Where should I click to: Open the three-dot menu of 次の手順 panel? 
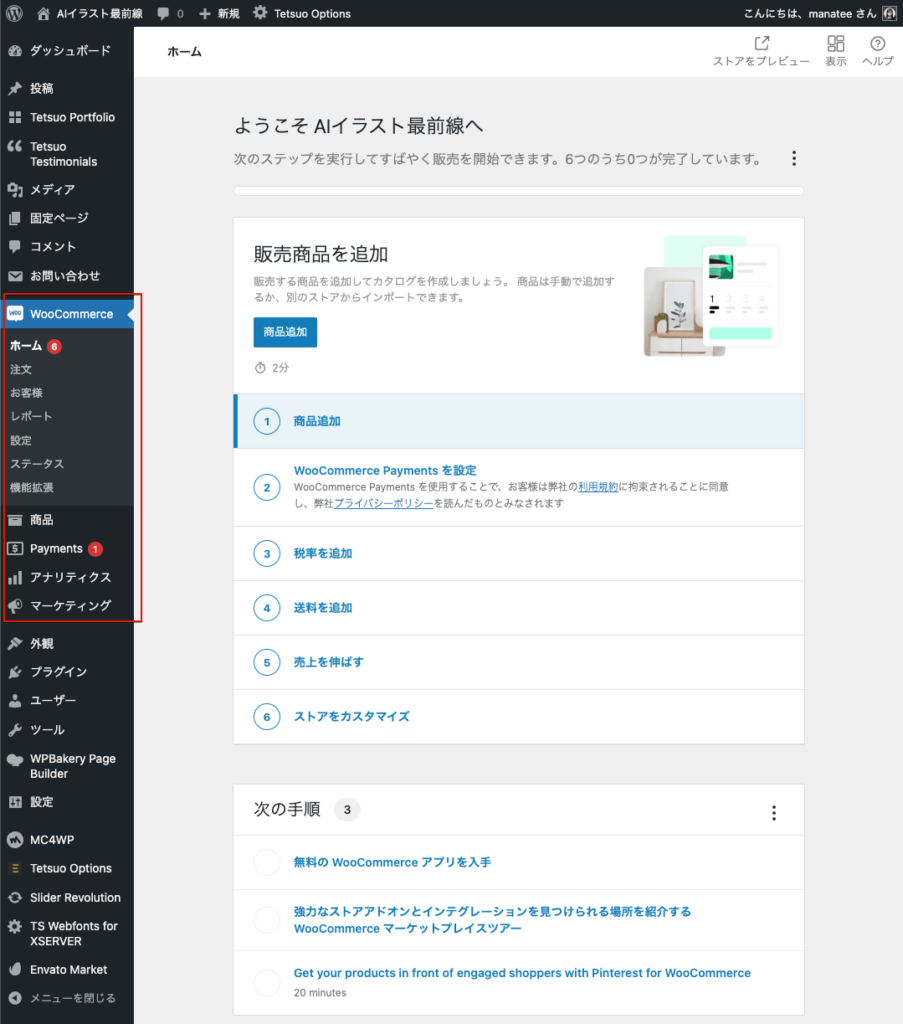(x=773, y=813)
